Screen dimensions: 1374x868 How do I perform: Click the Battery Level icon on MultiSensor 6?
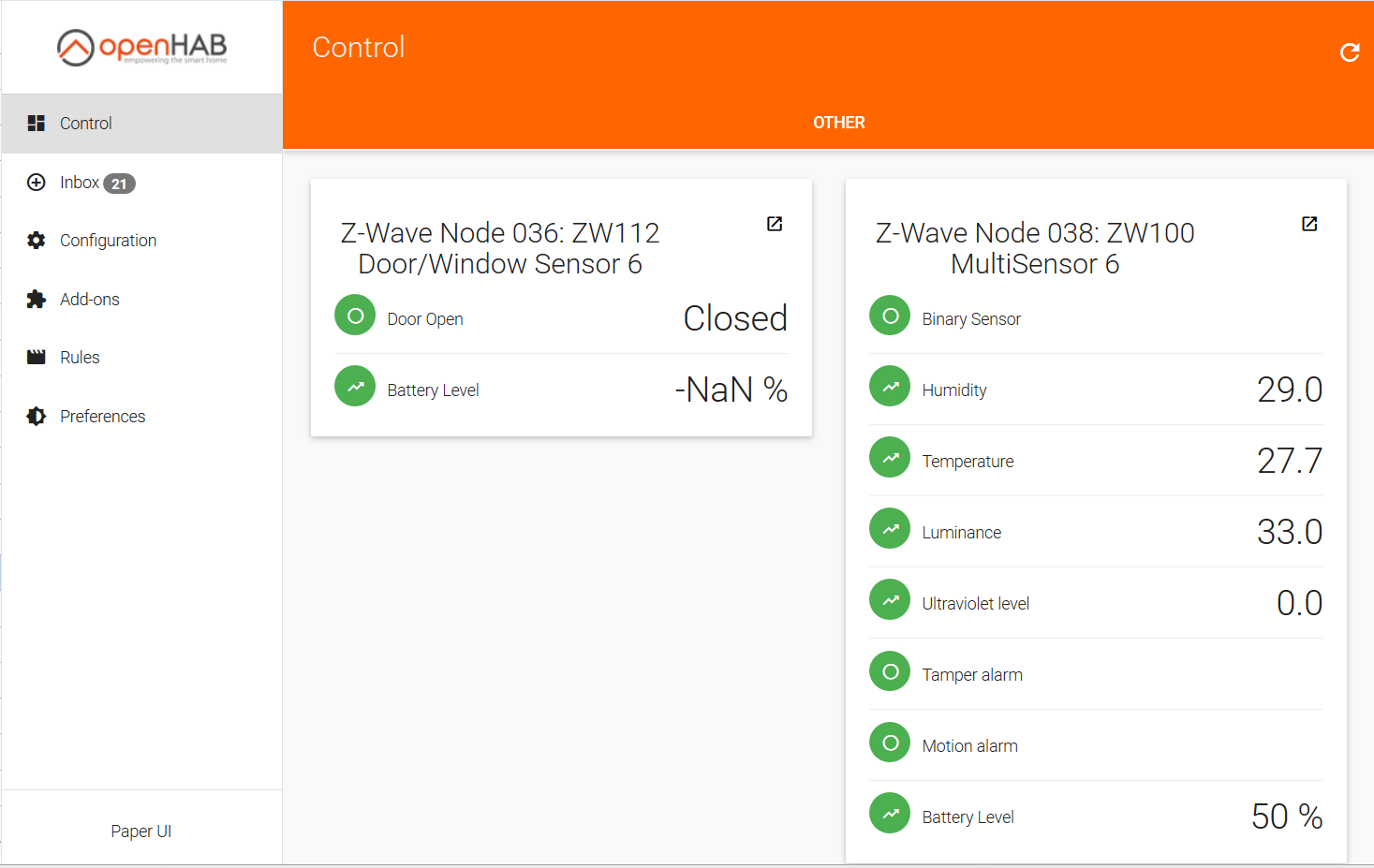click(889, 813)
